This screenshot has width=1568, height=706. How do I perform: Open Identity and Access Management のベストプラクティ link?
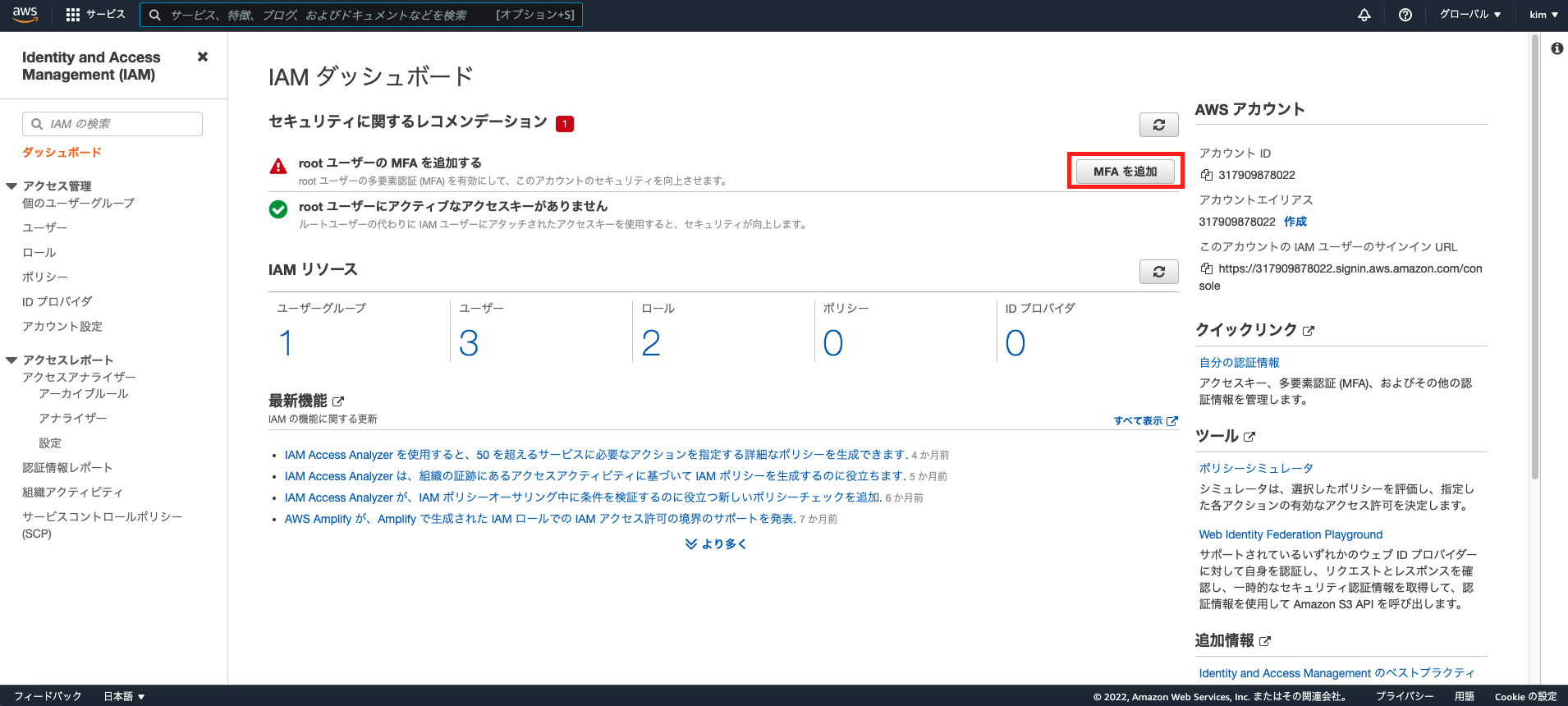point(1336,673)
